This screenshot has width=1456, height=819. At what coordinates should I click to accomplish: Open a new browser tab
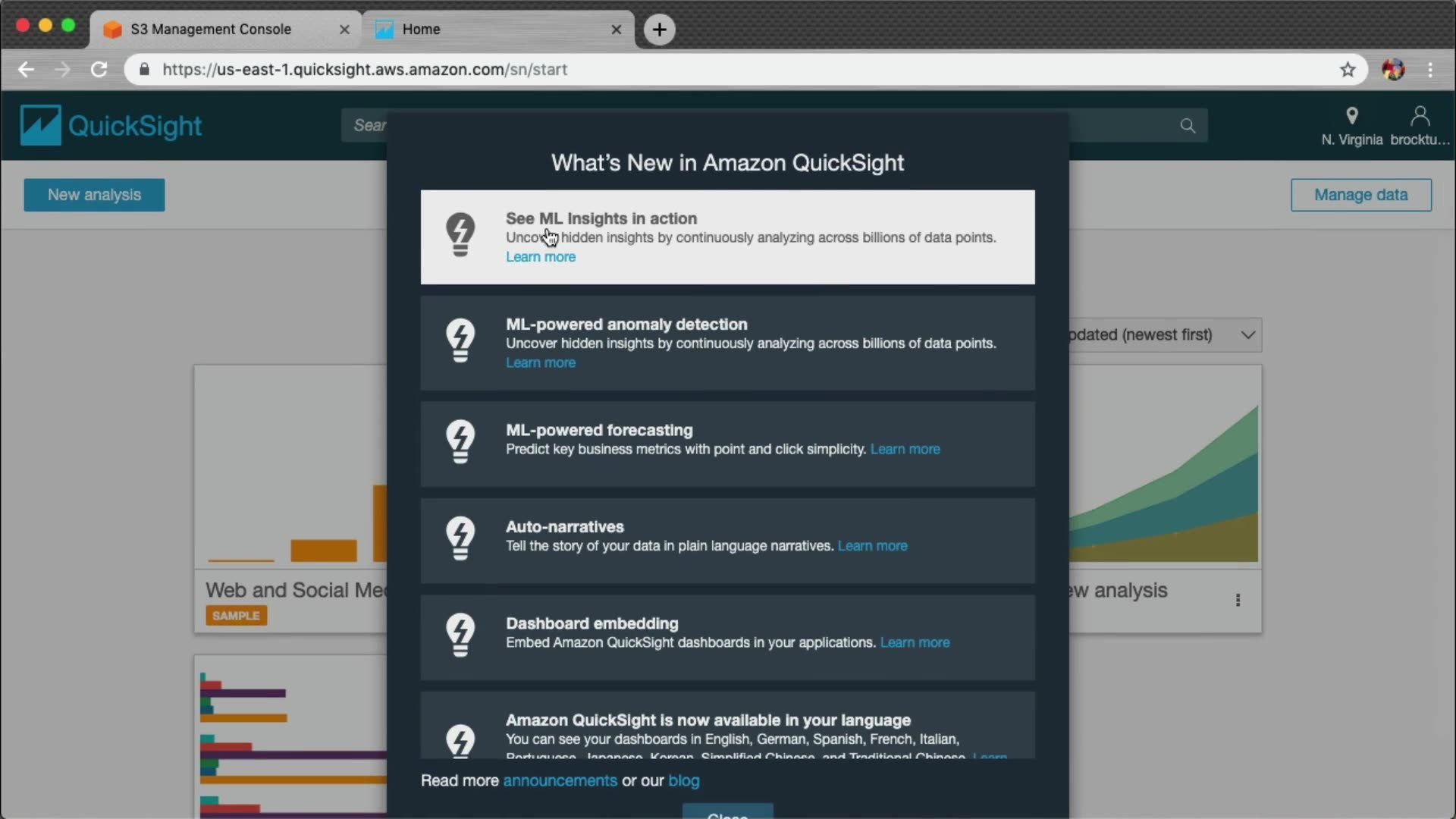point(659,30)
